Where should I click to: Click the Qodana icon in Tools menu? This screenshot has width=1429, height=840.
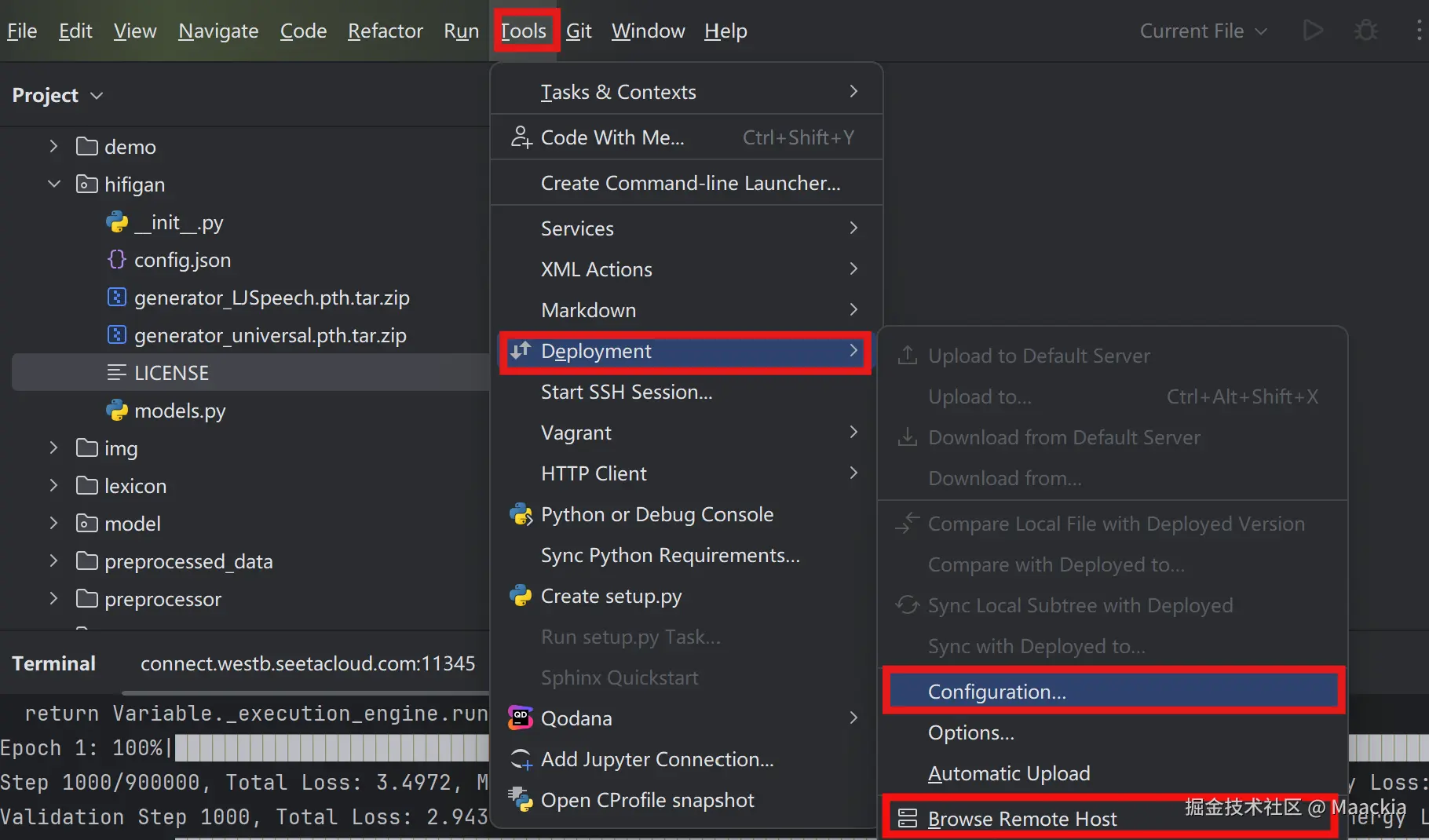click(521, 718)
